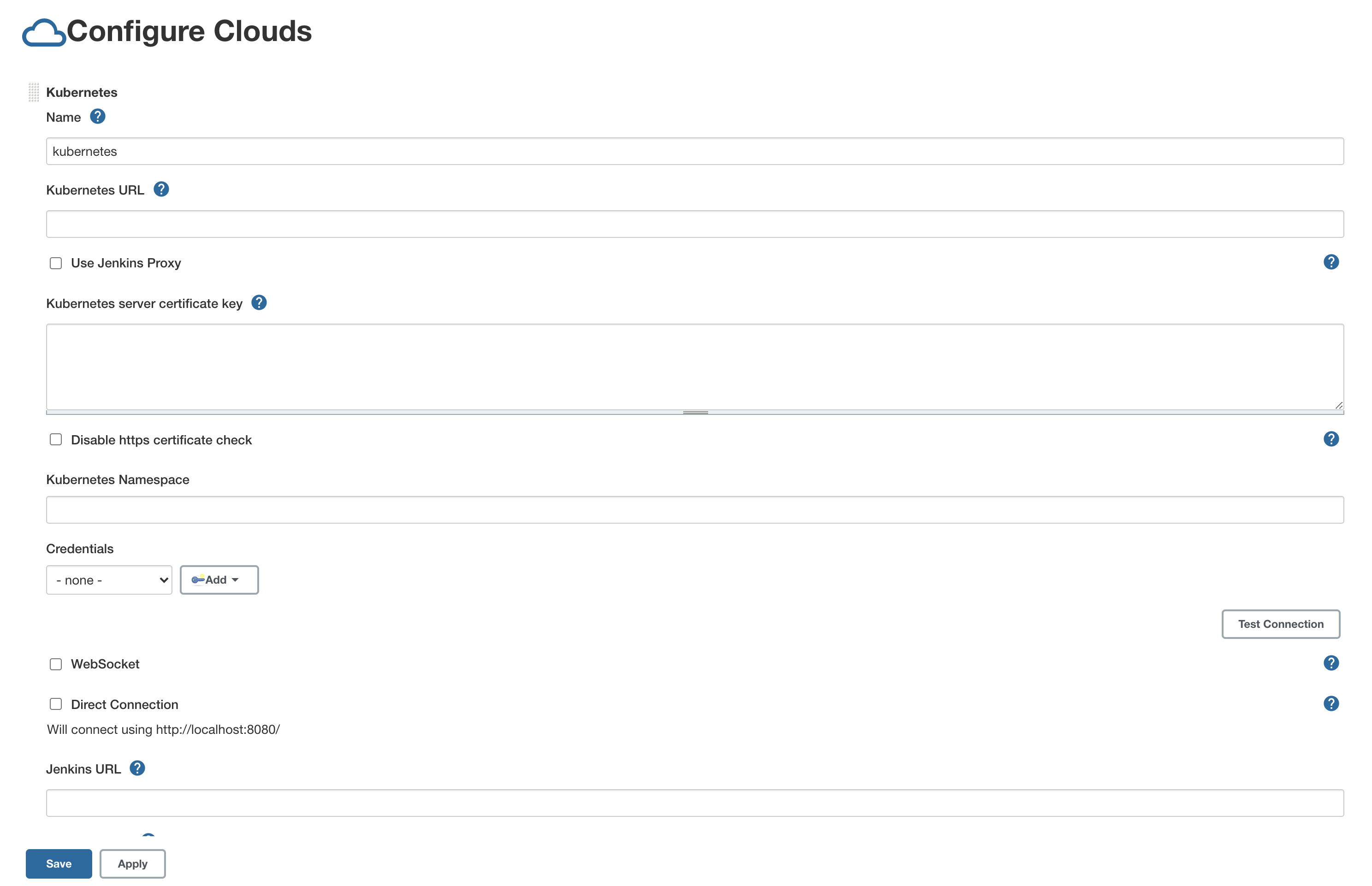Screen dimensions: 1372x886
Task: Click the help icon next to Name
Action: [x=98, y=117]
